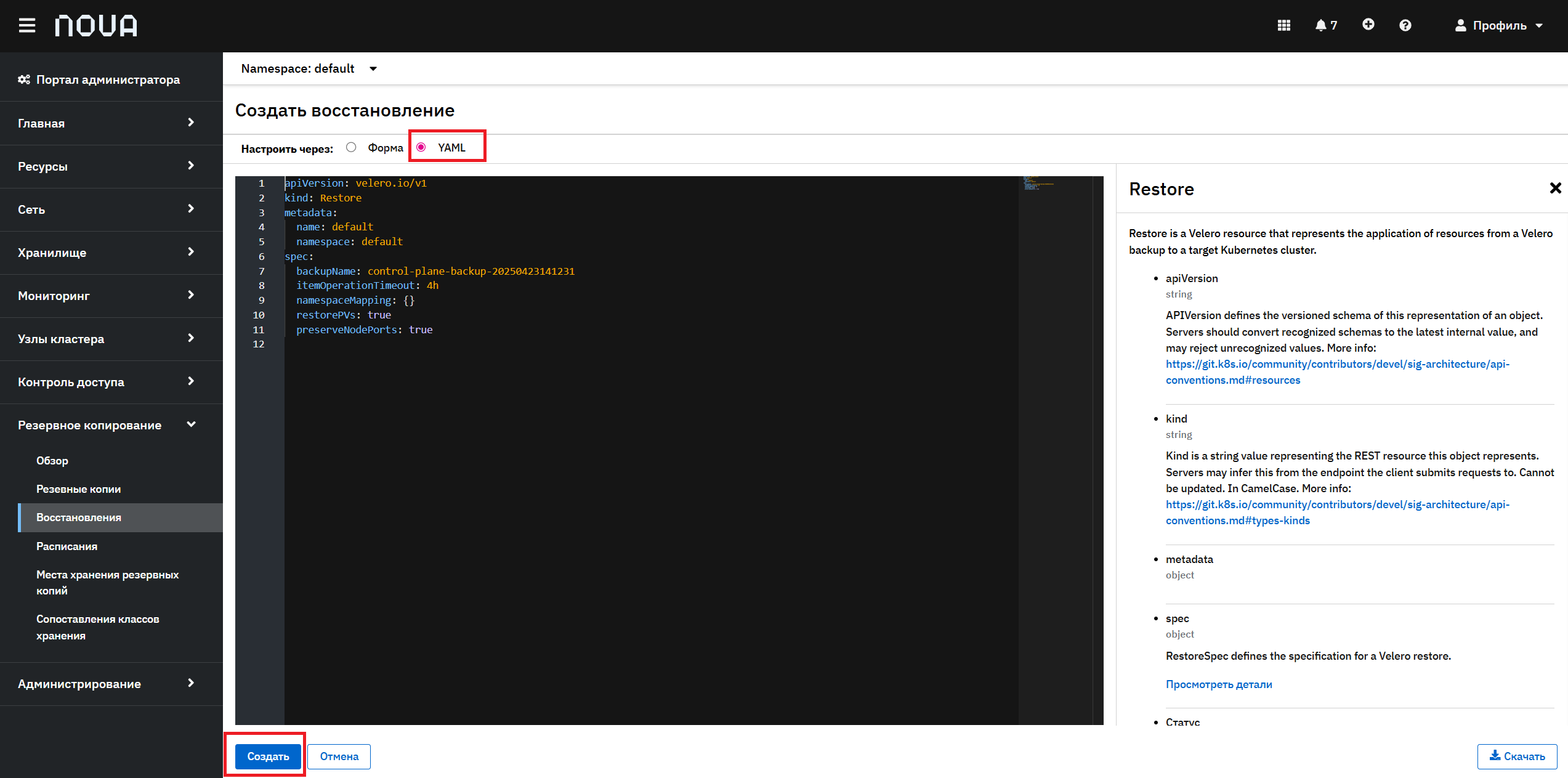Click the itemOperationTimeout: 4h line
This screenshot has height=778, width=1568.
368,285
